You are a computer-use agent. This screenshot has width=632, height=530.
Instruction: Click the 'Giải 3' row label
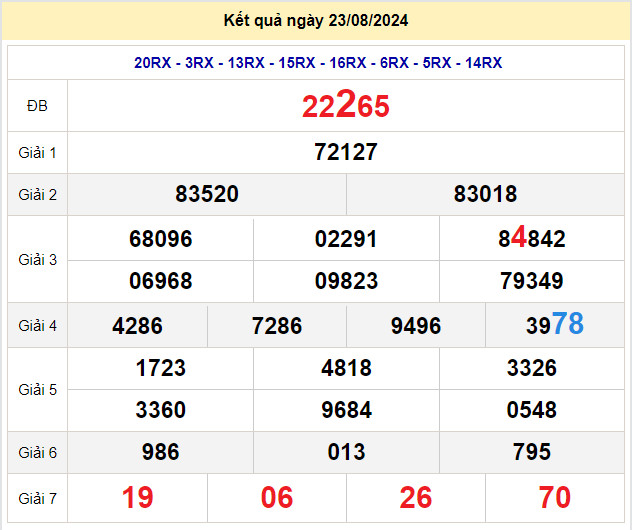tap(37, 260)
